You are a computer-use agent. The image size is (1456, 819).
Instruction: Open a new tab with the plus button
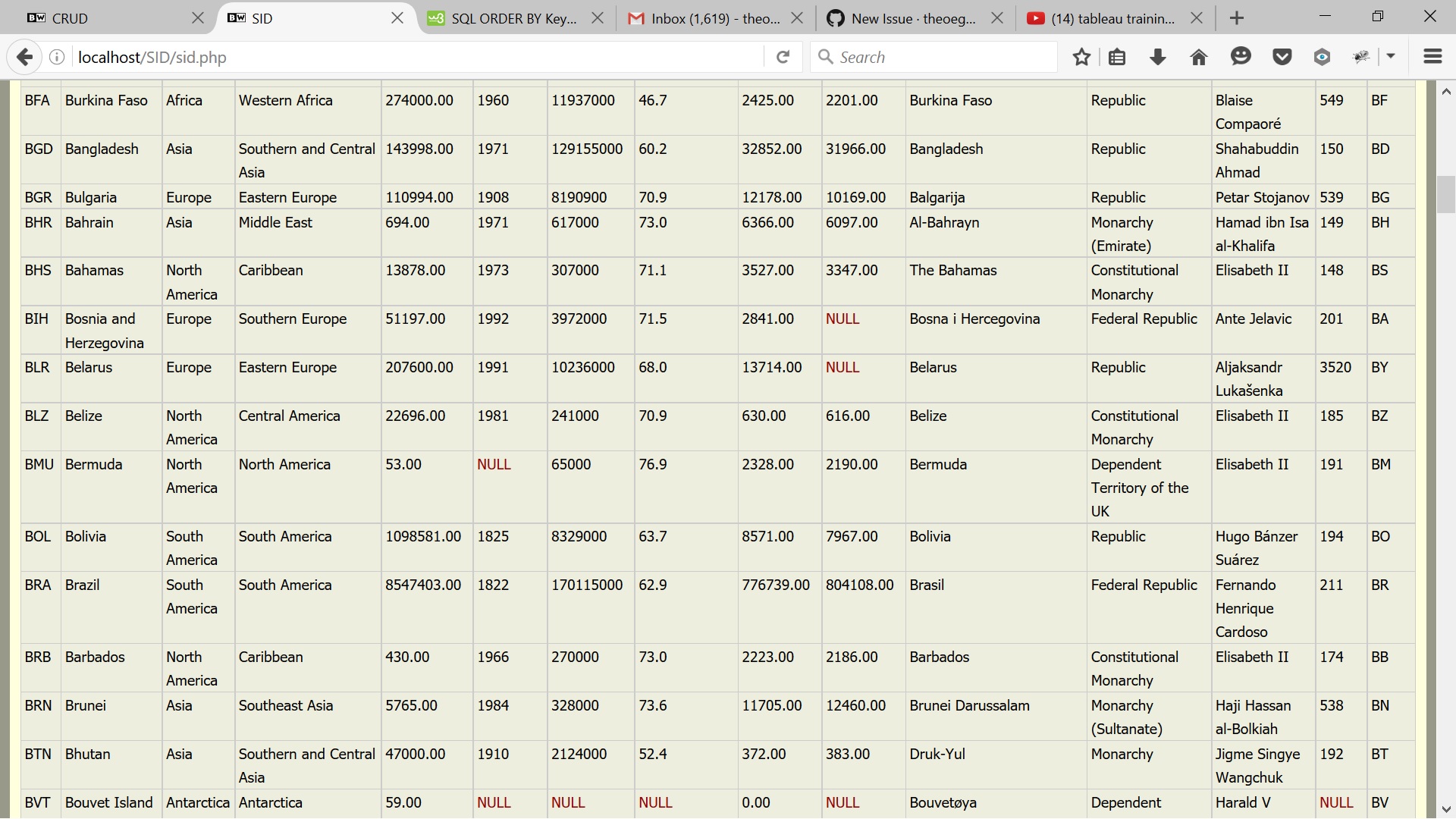[1237, 18]
